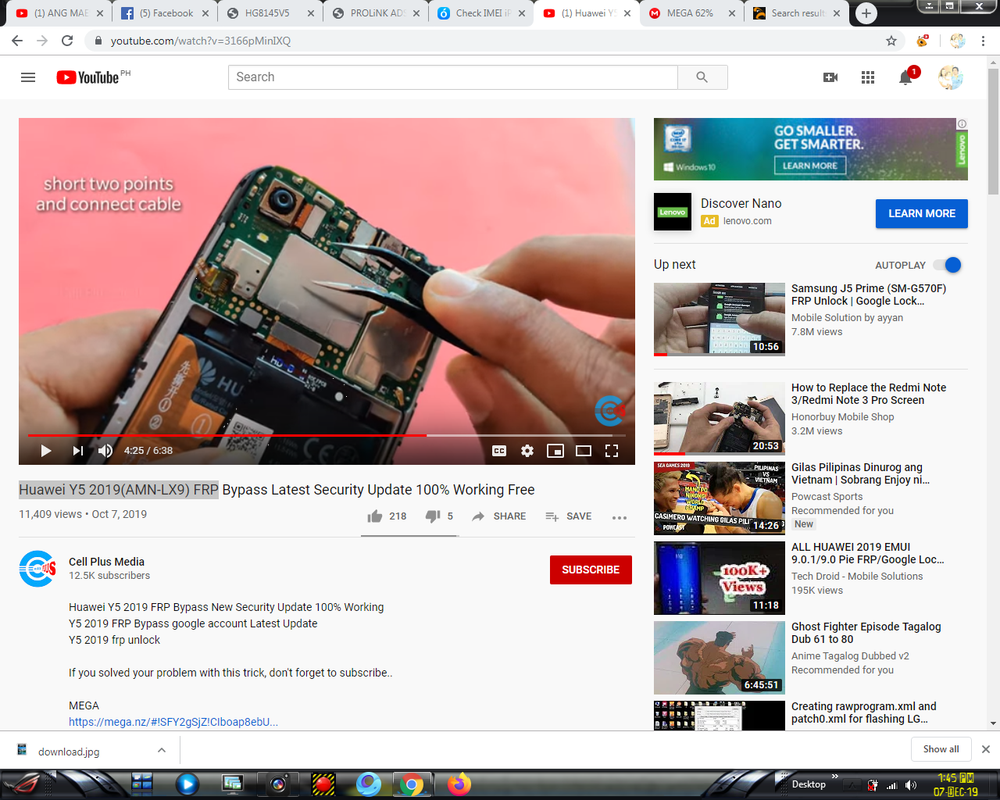Close the downloads bar
1000x800 pixels.
point(985,749)
